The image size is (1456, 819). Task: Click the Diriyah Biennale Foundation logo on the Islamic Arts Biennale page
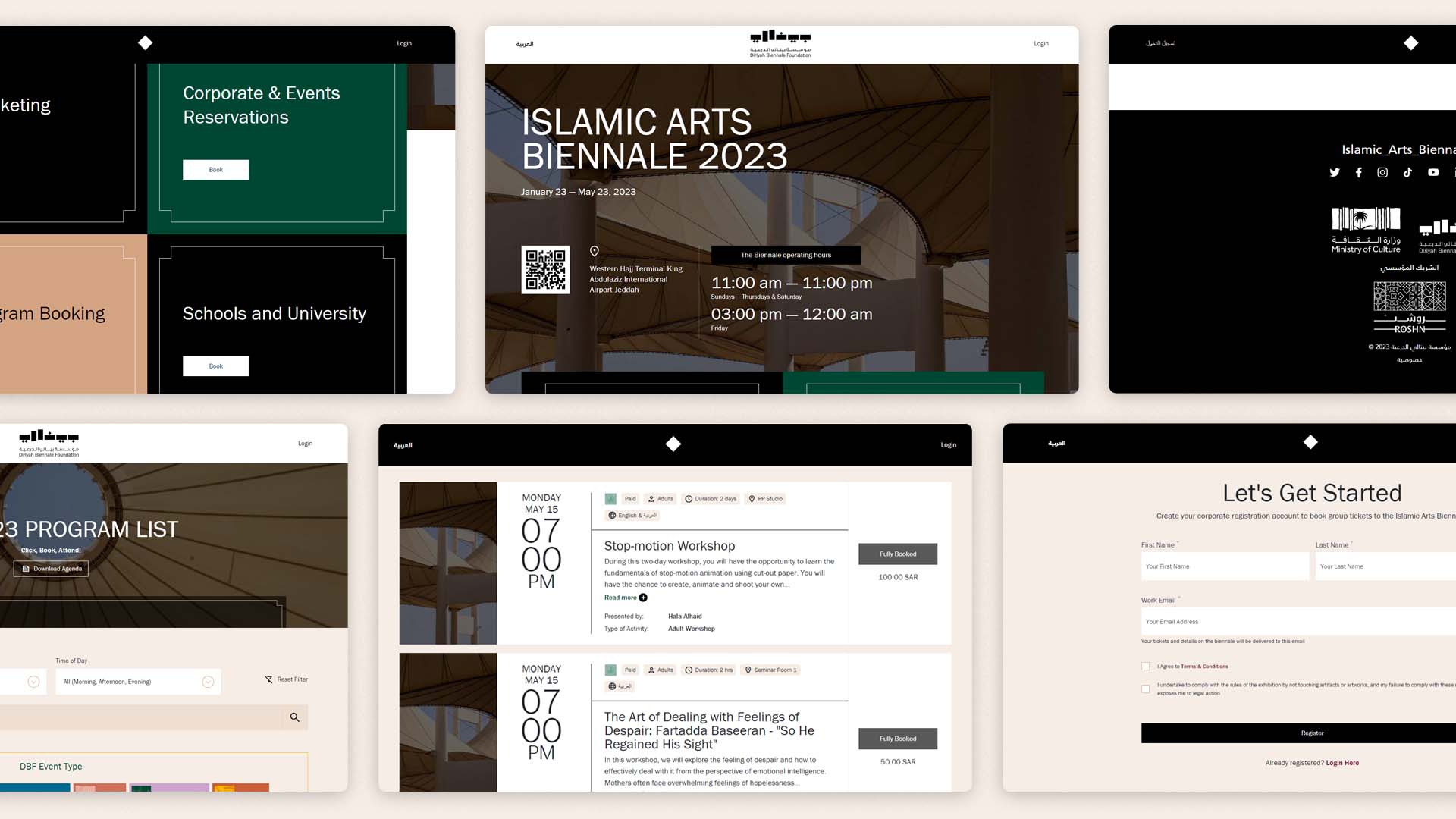pyautogui.click(x=780, y=44)
